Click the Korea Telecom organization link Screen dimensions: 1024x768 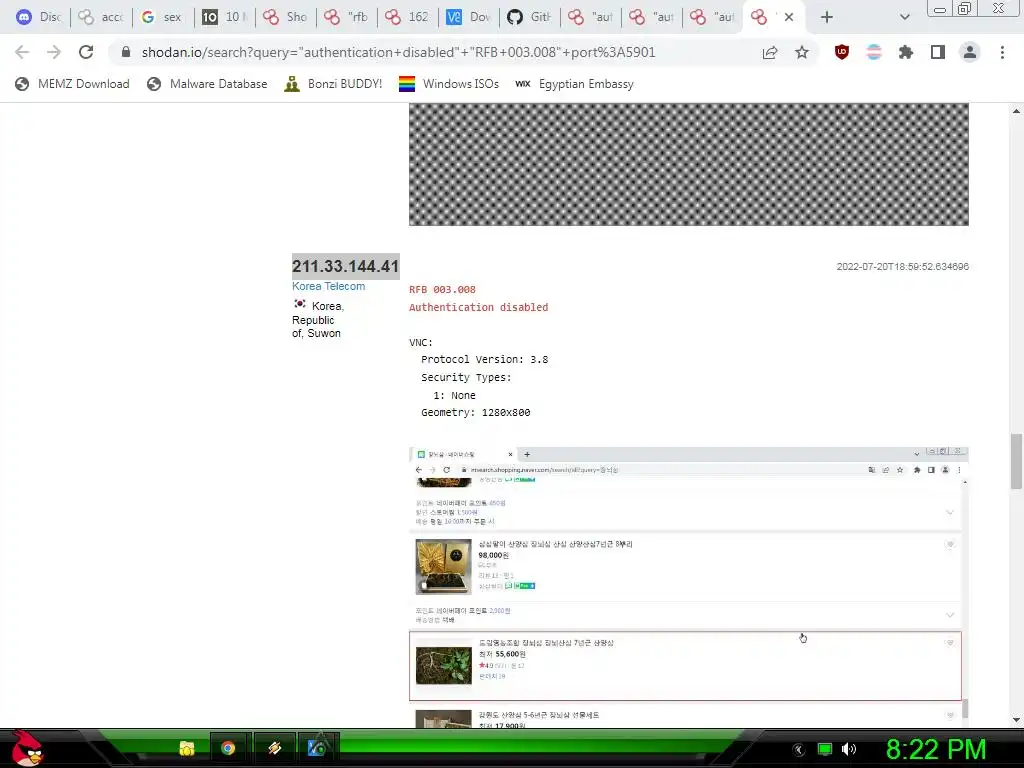click(x=328, y=286)
